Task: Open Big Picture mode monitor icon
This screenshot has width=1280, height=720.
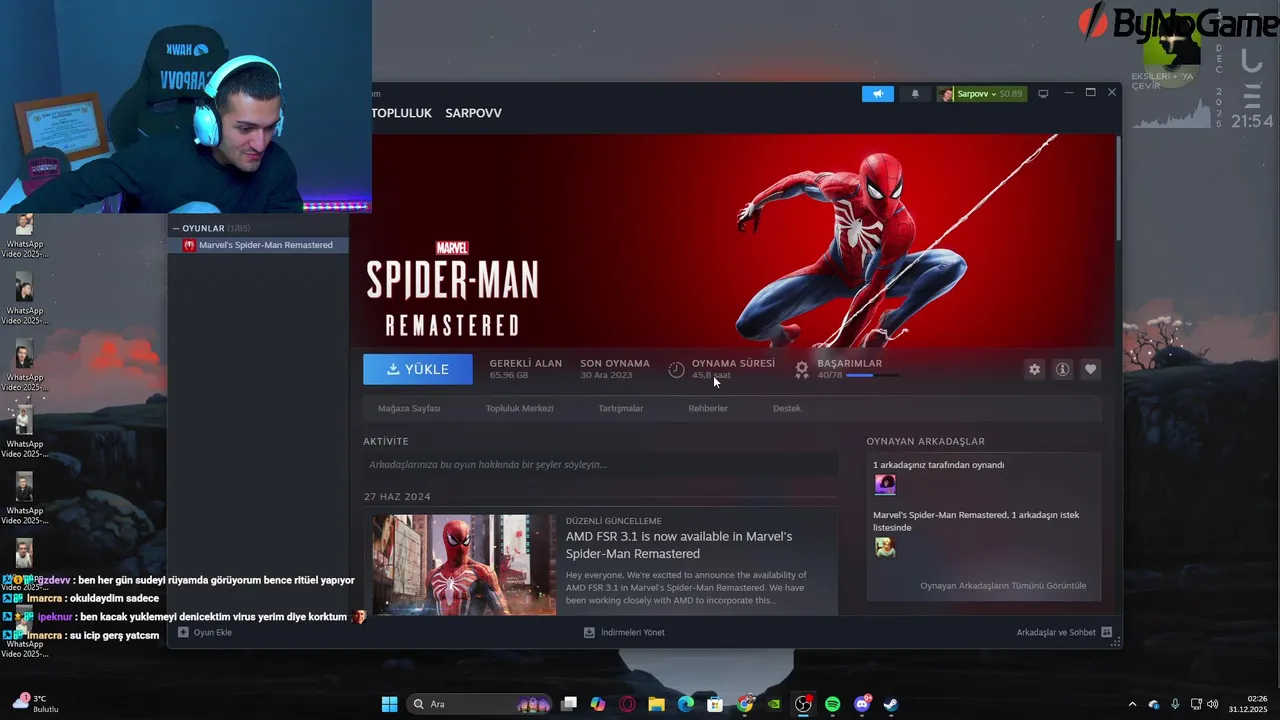Action: 1043,94
